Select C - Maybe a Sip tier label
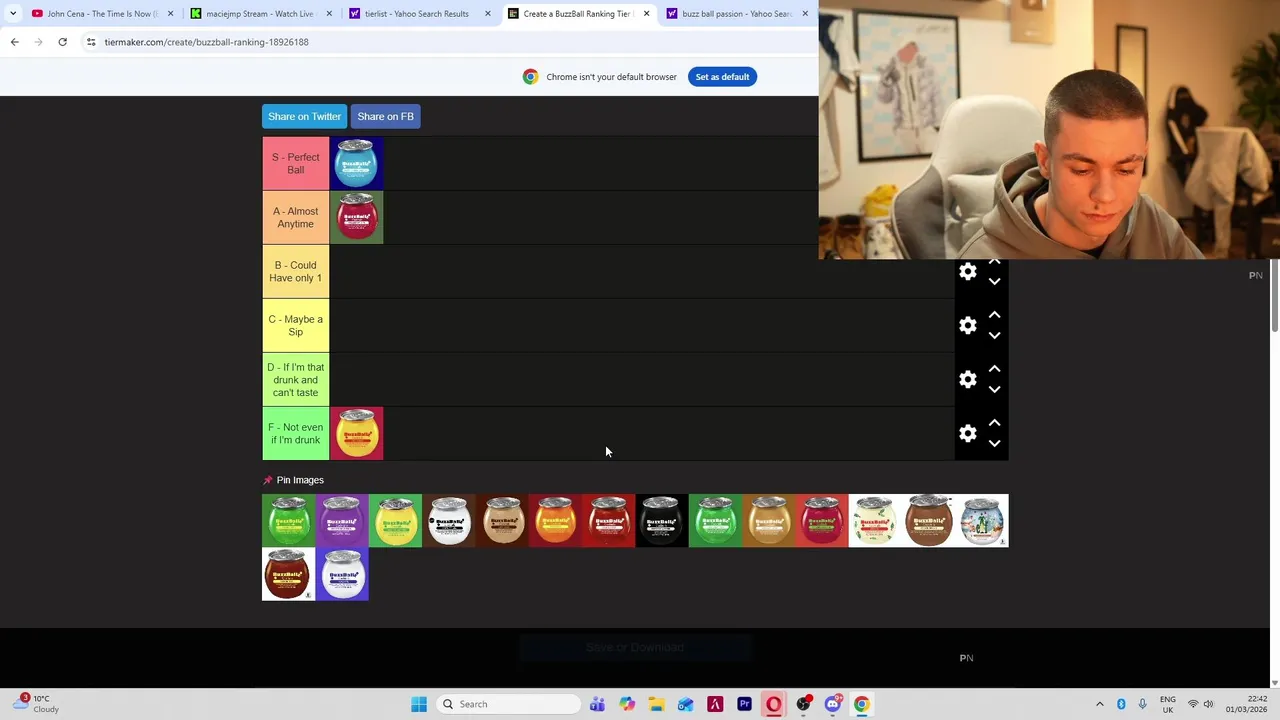1280x720 pixels. (296, 325)
